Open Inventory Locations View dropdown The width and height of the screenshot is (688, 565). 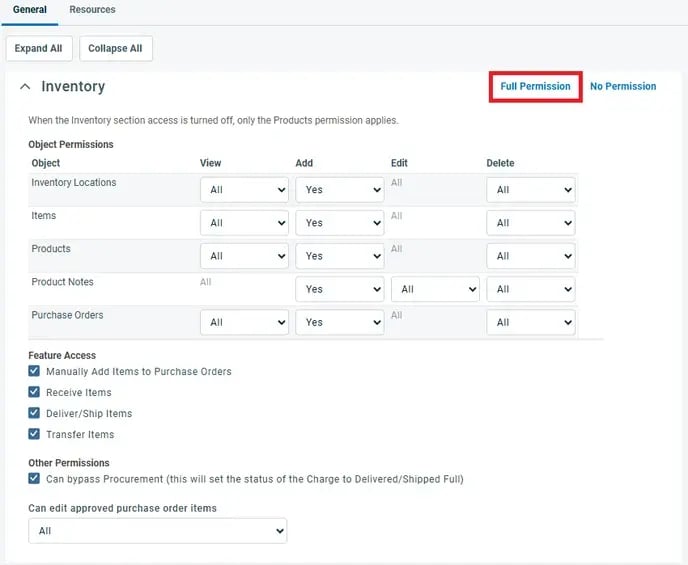[244, 190]
